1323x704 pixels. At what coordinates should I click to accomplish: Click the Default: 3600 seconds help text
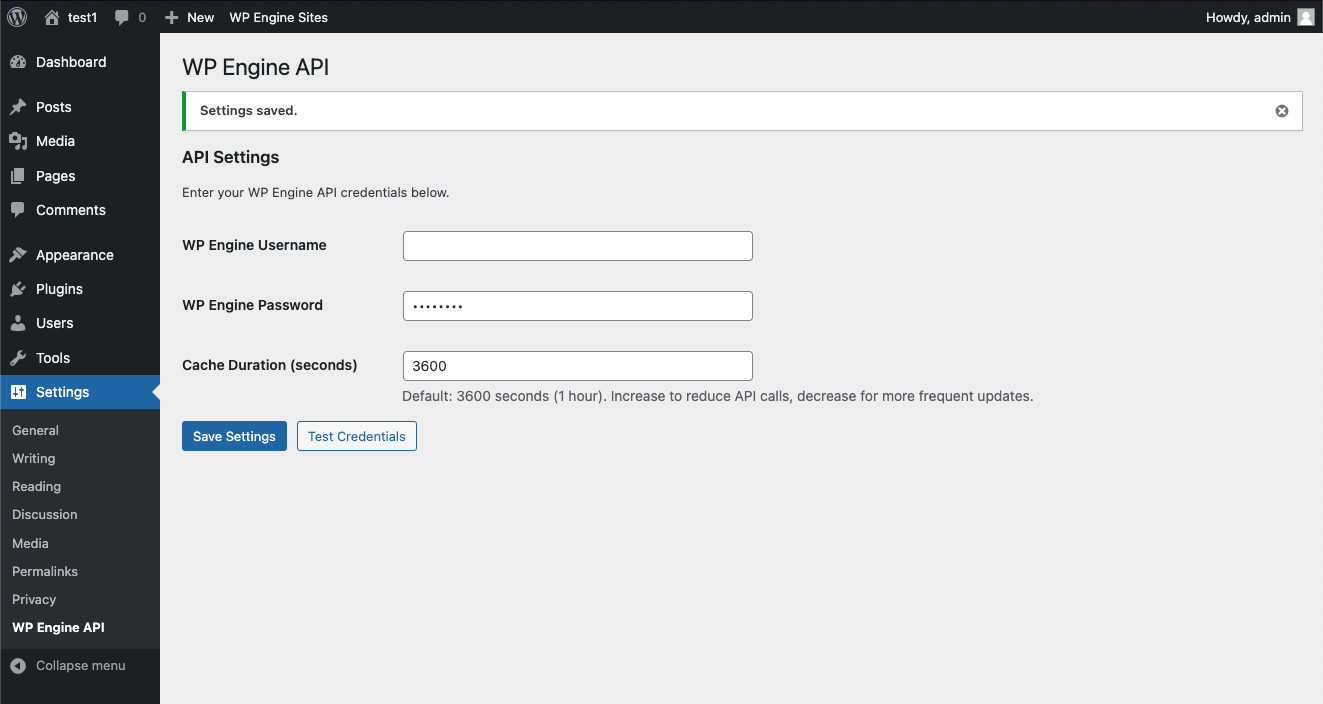[x=717, y=396]
